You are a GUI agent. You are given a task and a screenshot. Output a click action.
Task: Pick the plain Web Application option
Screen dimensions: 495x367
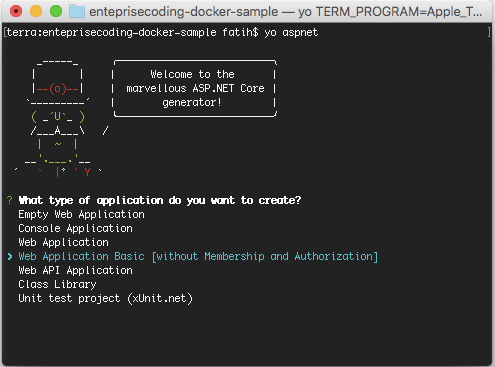(63, 243)
